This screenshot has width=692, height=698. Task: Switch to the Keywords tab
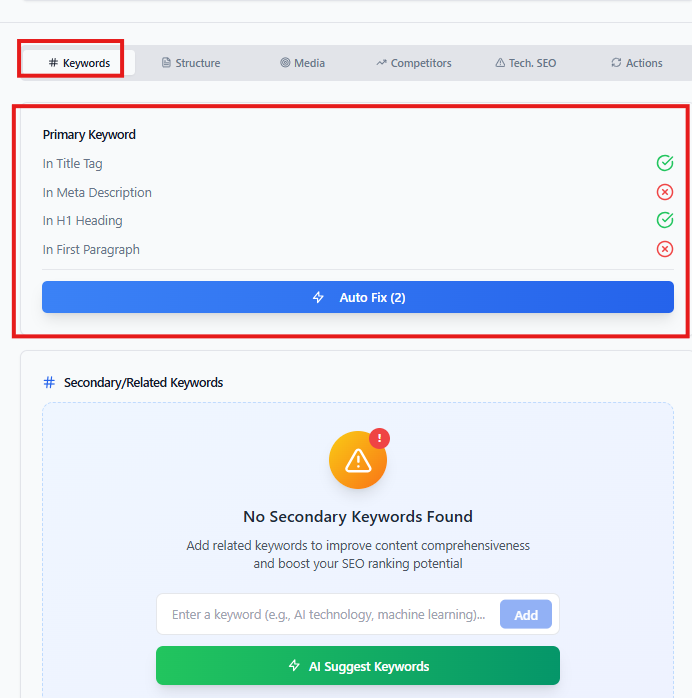coord(79,63)
